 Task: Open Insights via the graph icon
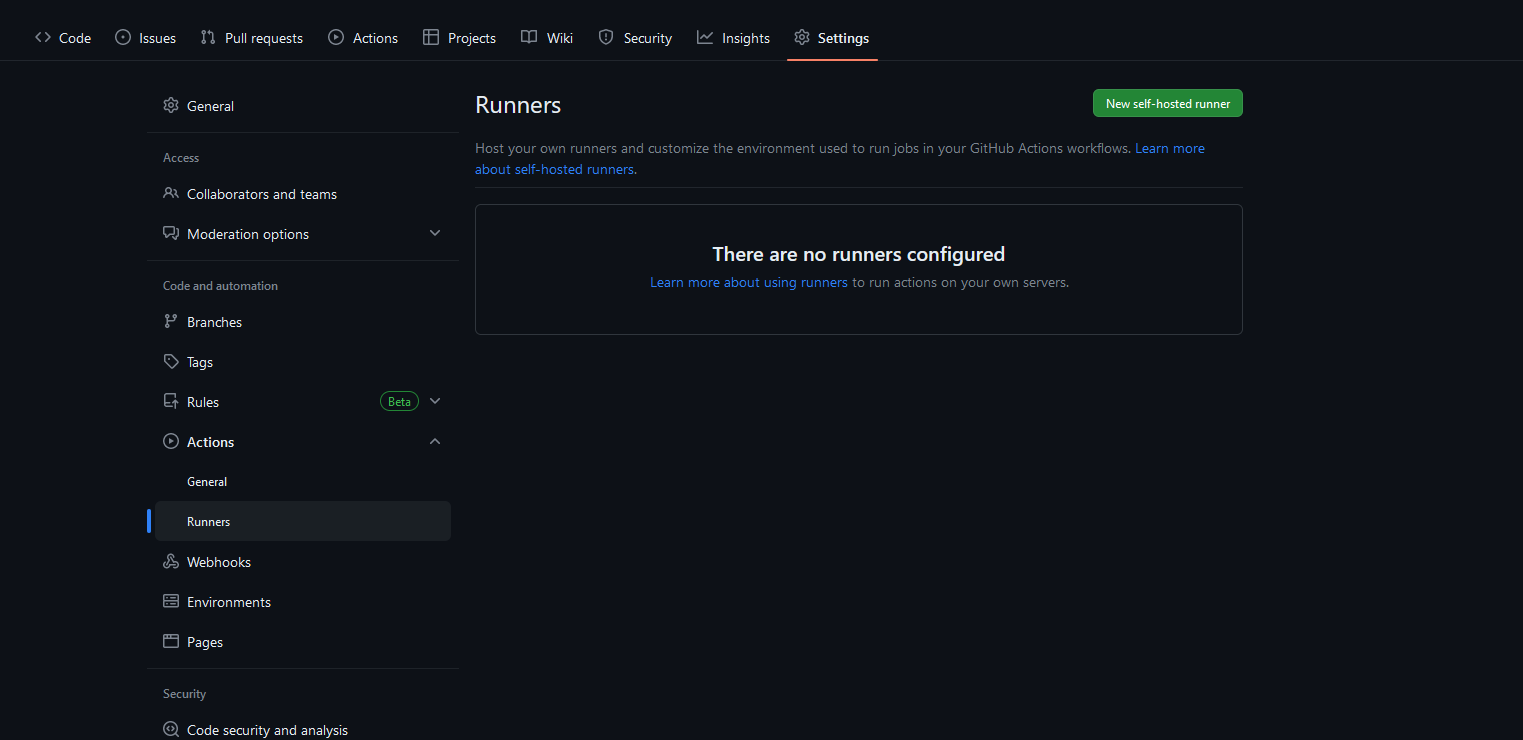tap(704, 37)
